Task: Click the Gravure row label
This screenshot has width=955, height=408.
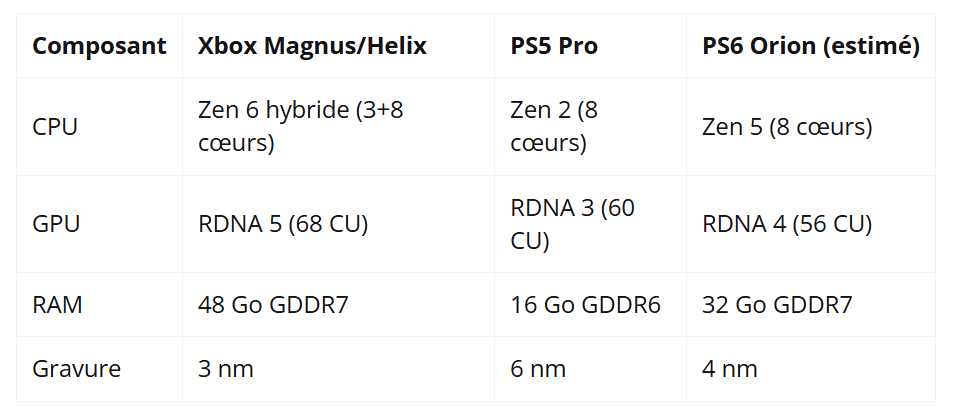Action: coord(76,368)
